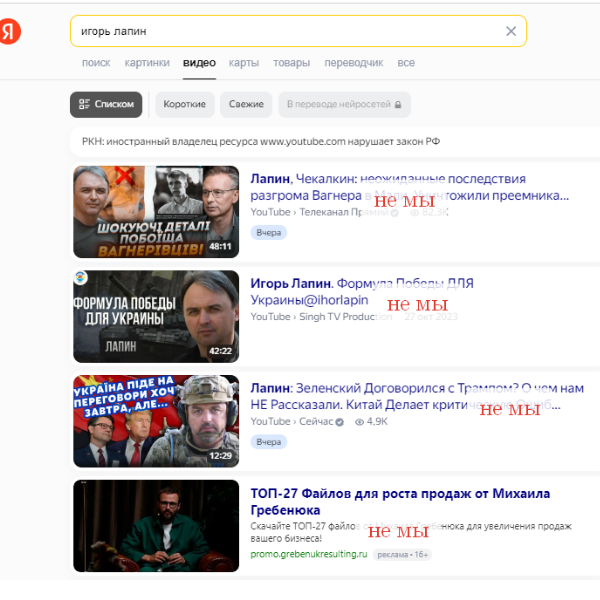Open 'Лапин, Чекалкин' video title link
This screenshot has height=600, width=600.
click(409, 187)
